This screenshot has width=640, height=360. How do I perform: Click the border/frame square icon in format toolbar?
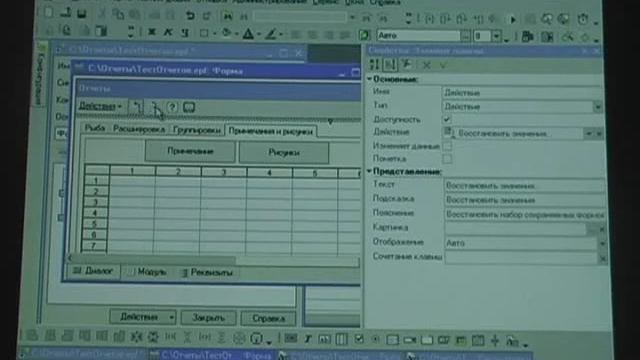coord(204,33)
